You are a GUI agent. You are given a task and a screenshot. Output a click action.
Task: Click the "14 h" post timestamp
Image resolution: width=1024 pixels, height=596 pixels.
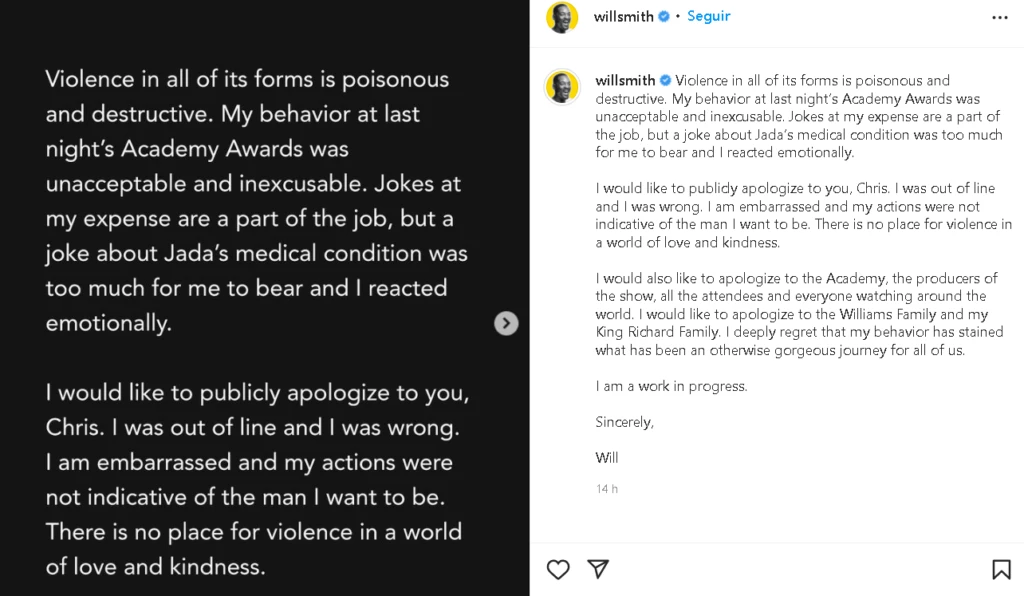coord(607,489)
